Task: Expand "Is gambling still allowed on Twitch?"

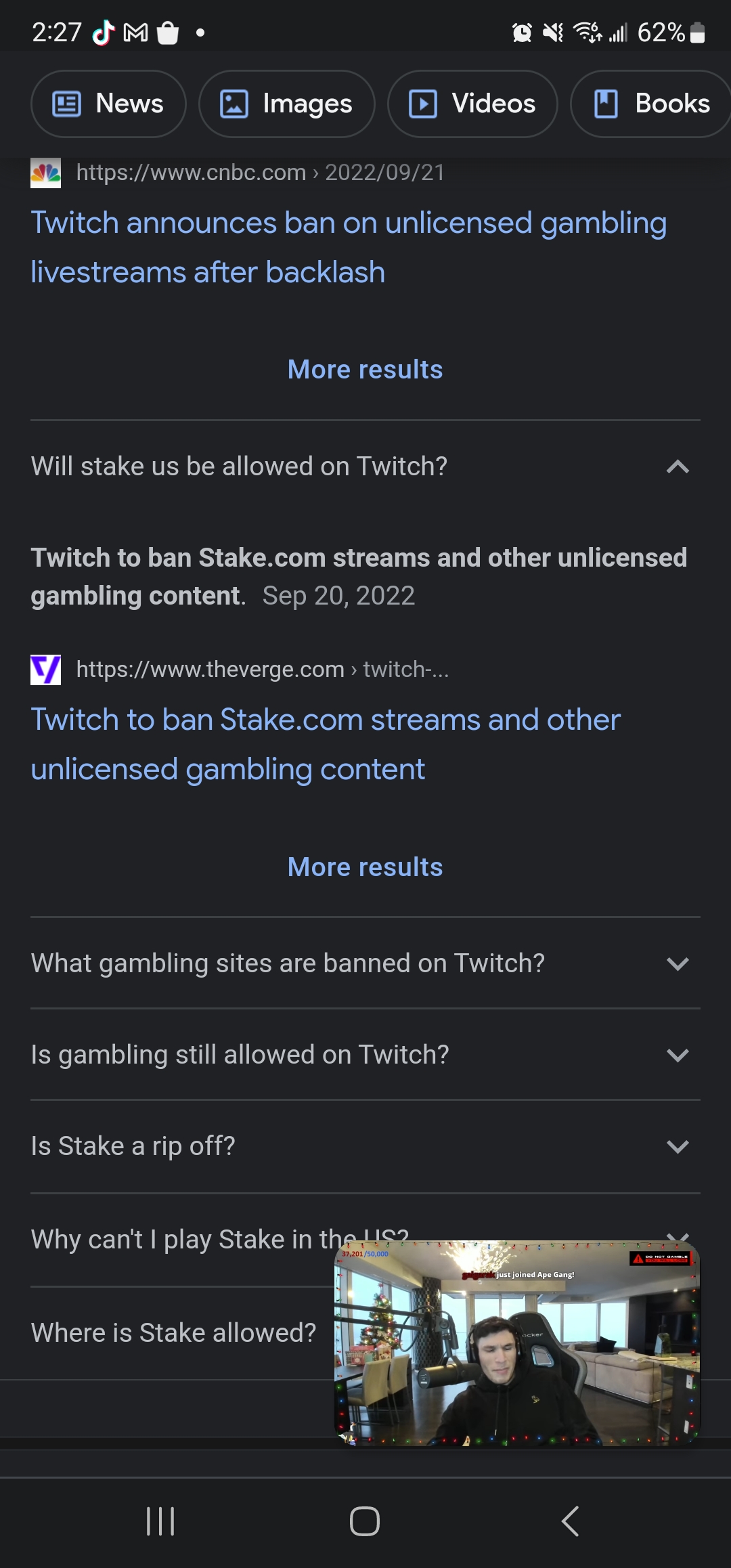Action: [678, 1055]
